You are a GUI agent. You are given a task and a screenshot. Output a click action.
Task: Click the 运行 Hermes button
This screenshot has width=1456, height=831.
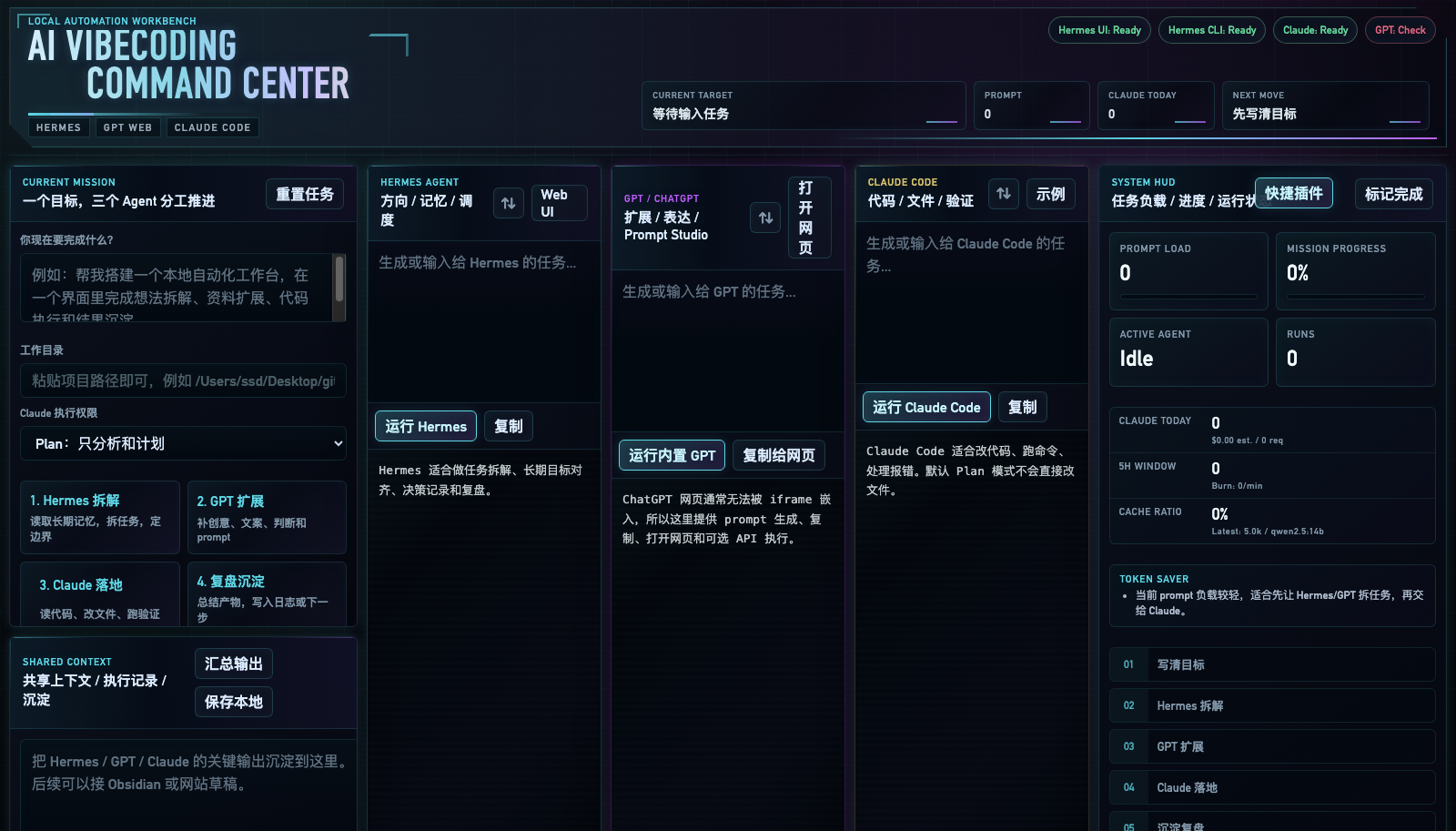(425, 426)
